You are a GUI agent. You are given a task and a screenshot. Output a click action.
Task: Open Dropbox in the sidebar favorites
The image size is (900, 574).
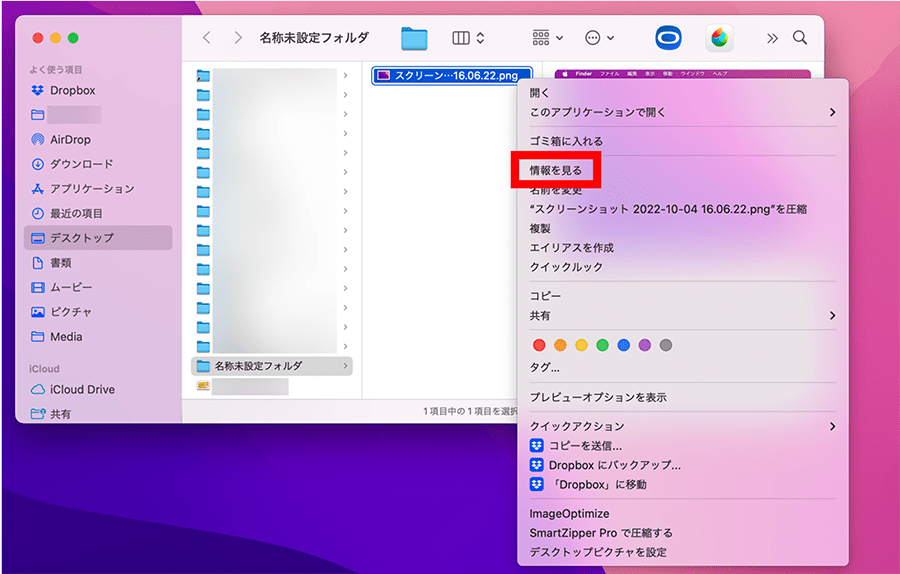[x=72, y=90]
